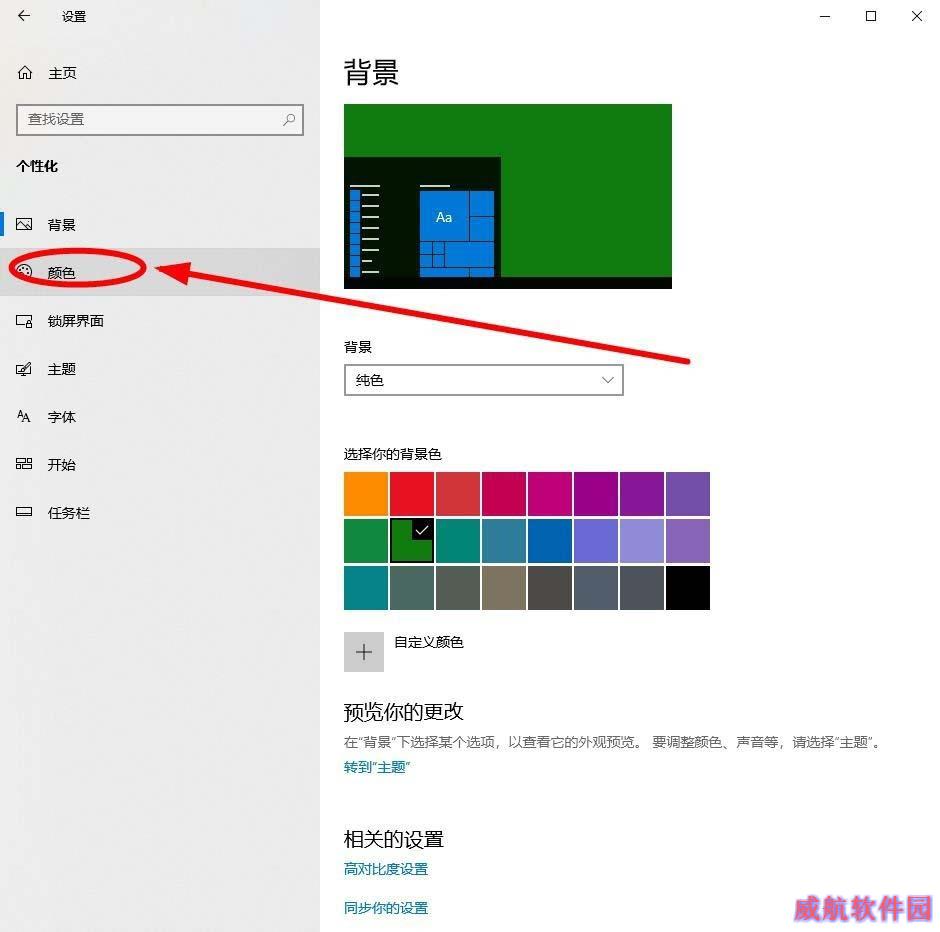The image size is (940, 932).
Task: Pick the dark magenta sixth swatch in first row
Action: coord(596,494)
